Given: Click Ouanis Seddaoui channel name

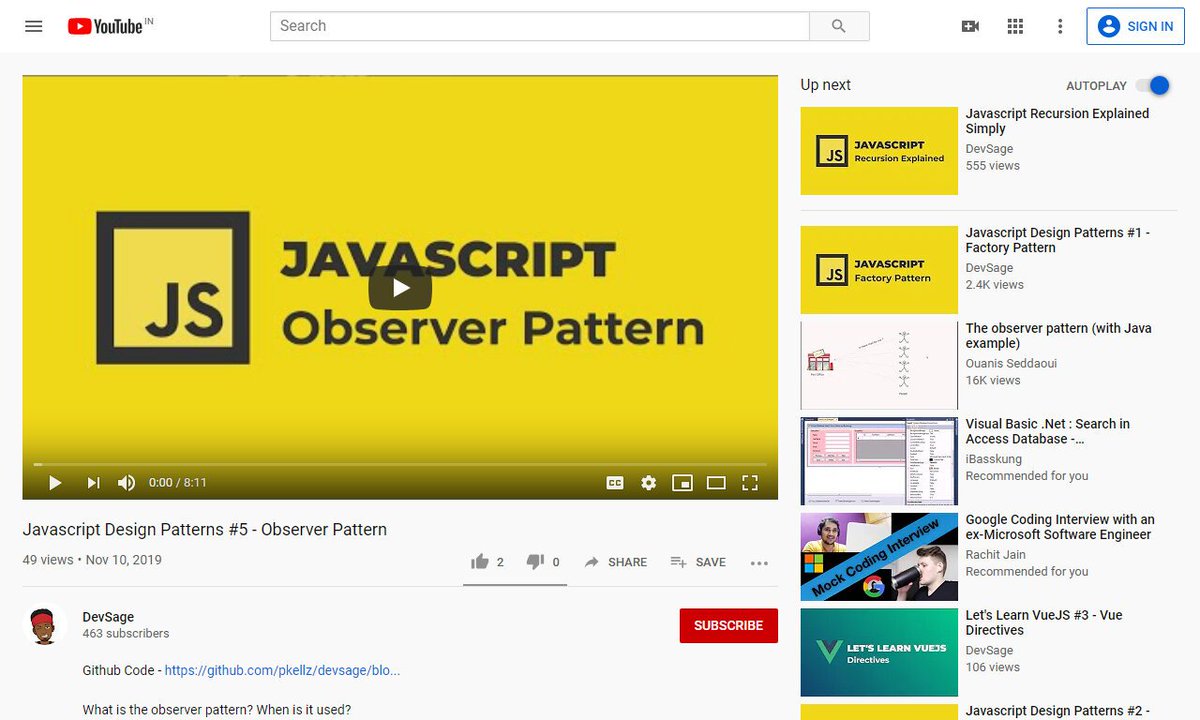Looking at the screenshot, I should pyautogui.click(x=1011, y=364).
